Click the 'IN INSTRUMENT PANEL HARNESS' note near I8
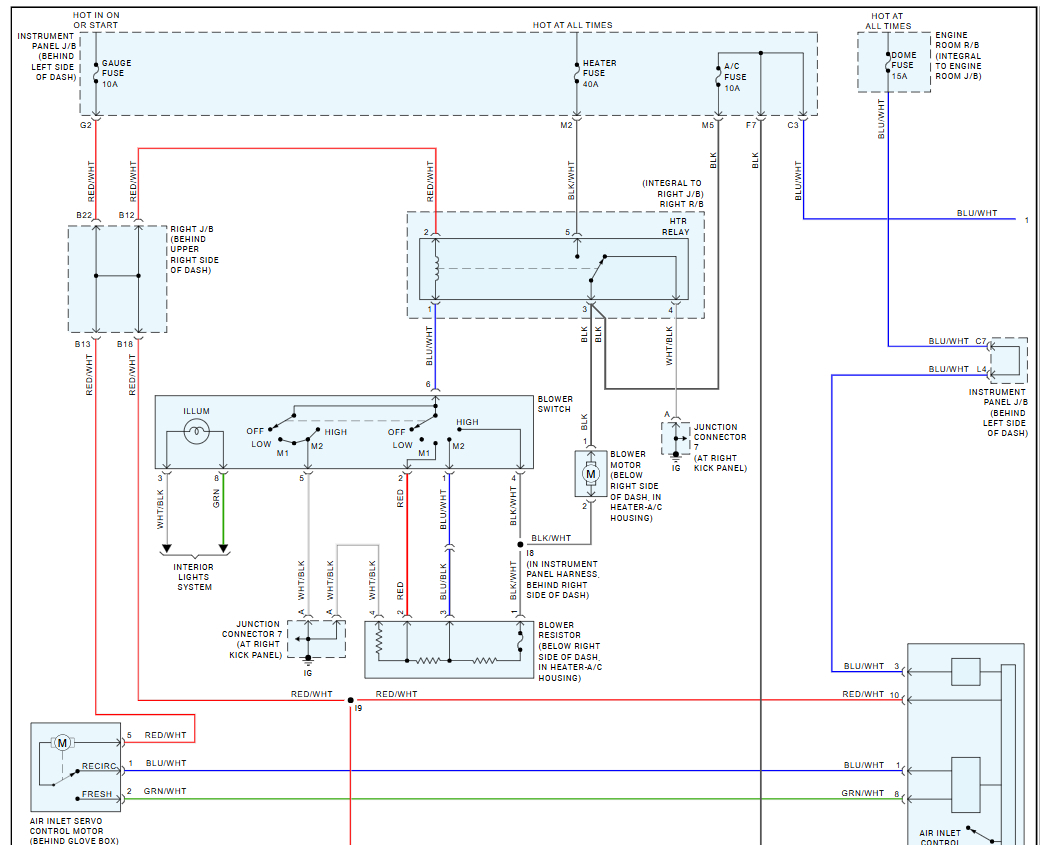Screen dimensions: 1040x845 (562, 580)
